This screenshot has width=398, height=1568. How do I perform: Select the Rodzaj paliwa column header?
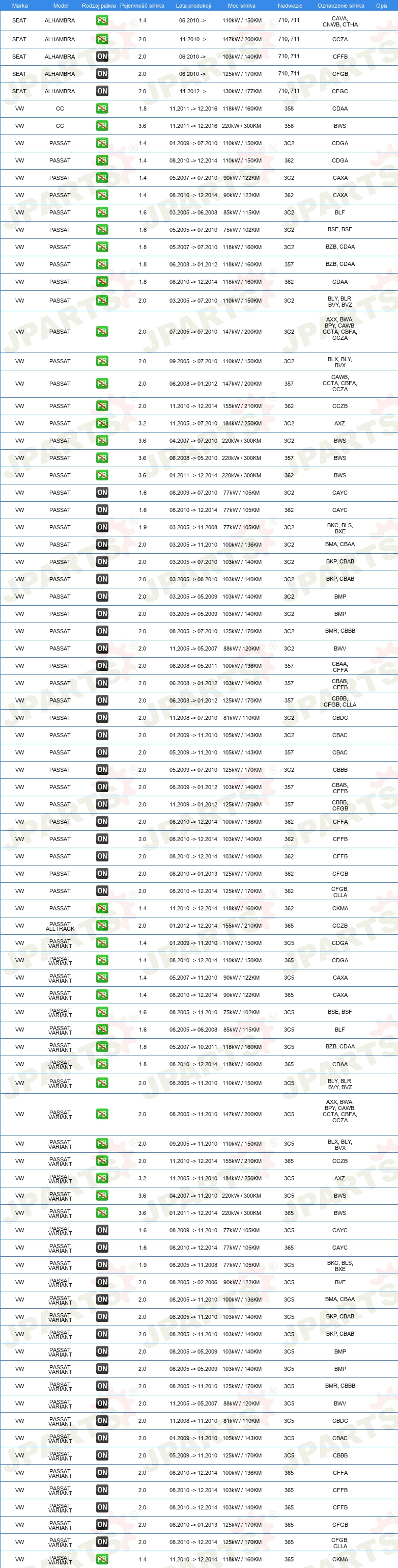click(99, 6)
